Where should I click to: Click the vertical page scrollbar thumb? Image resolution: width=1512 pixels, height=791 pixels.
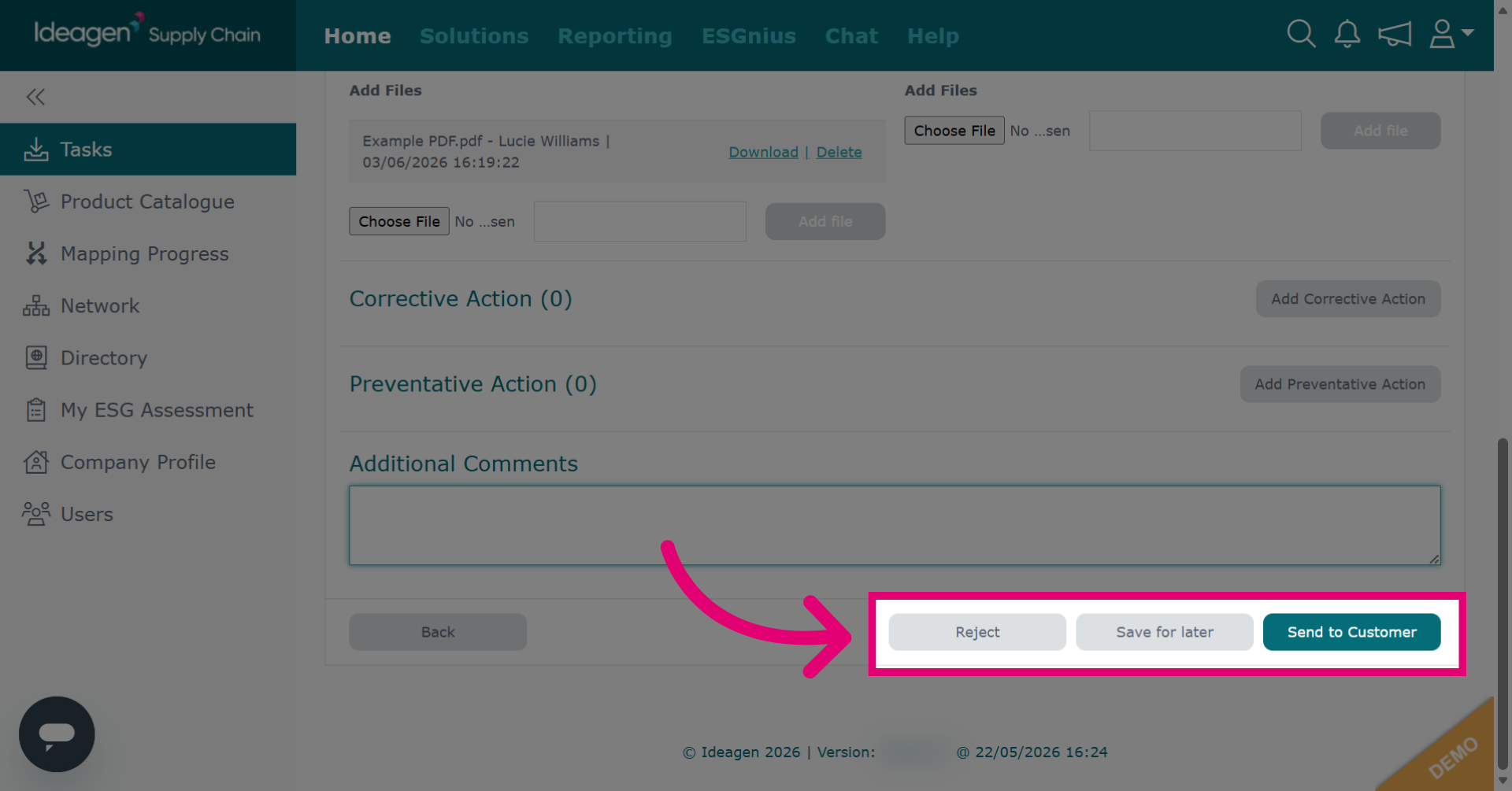[1503, 602]
